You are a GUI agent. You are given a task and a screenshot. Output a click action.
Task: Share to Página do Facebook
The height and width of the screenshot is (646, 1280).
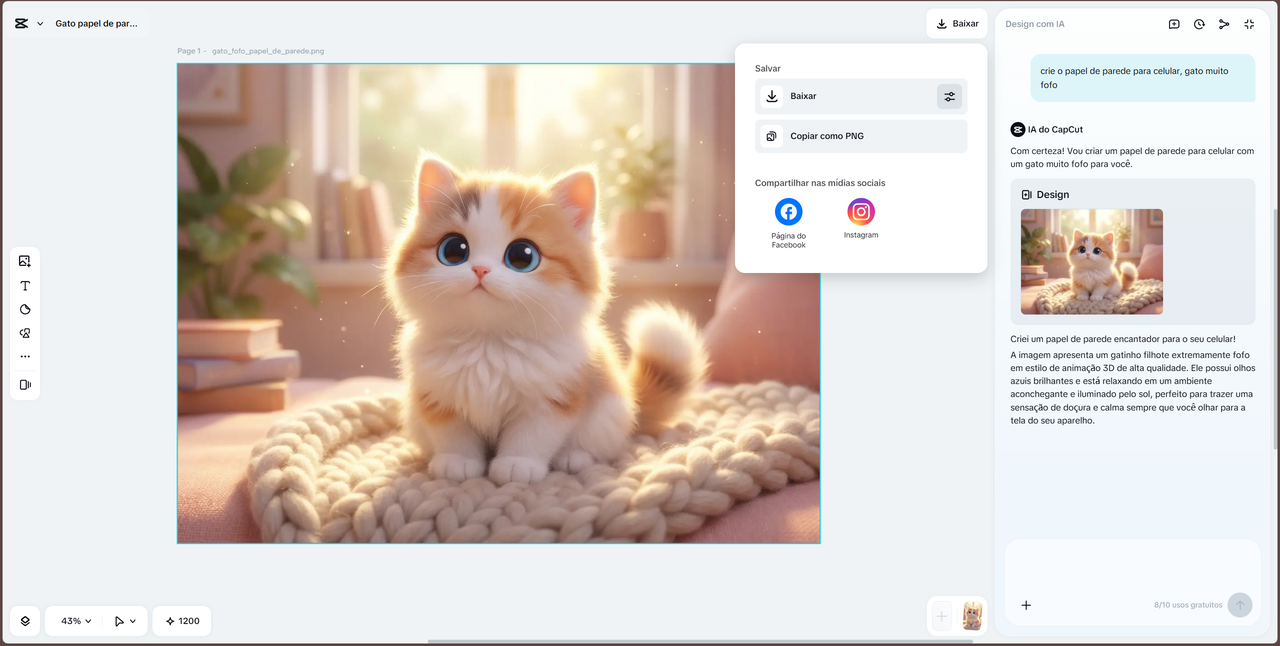tap(789, 222)
